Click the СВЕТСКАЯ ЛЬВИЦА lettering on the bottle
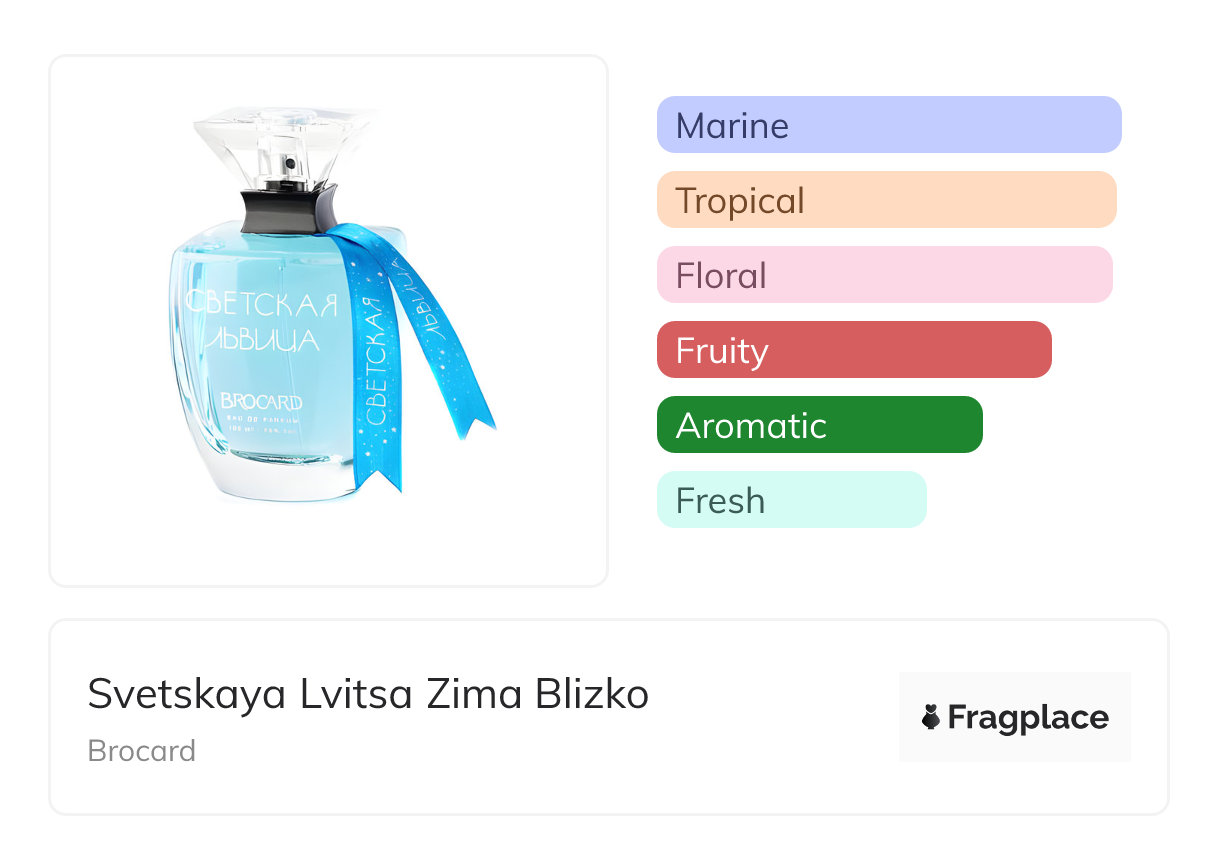 pyautogui.click(x=263, y=320)
